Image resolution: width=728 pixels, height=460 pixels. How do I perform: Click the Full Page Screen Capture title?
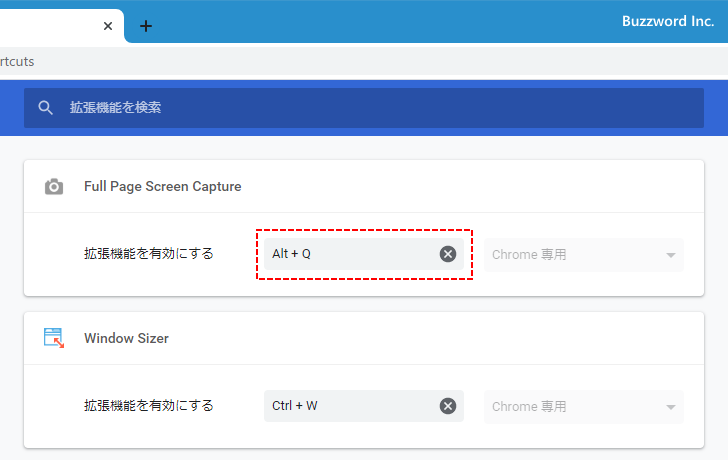tap(162, 187)
